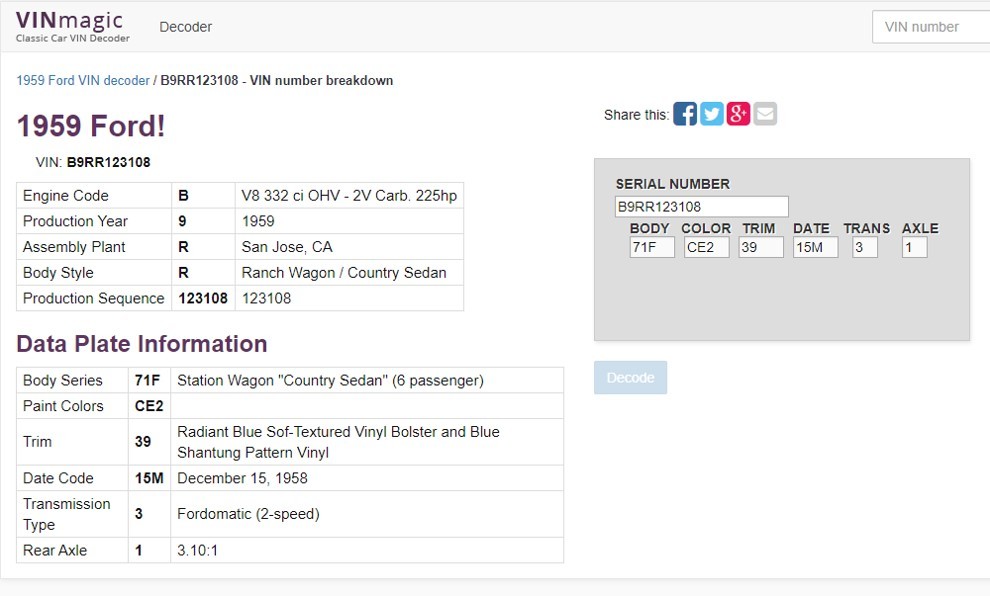This screenshot has height=596, width=990.
Task: Select the COLOR code field
Action: (706, 247)
